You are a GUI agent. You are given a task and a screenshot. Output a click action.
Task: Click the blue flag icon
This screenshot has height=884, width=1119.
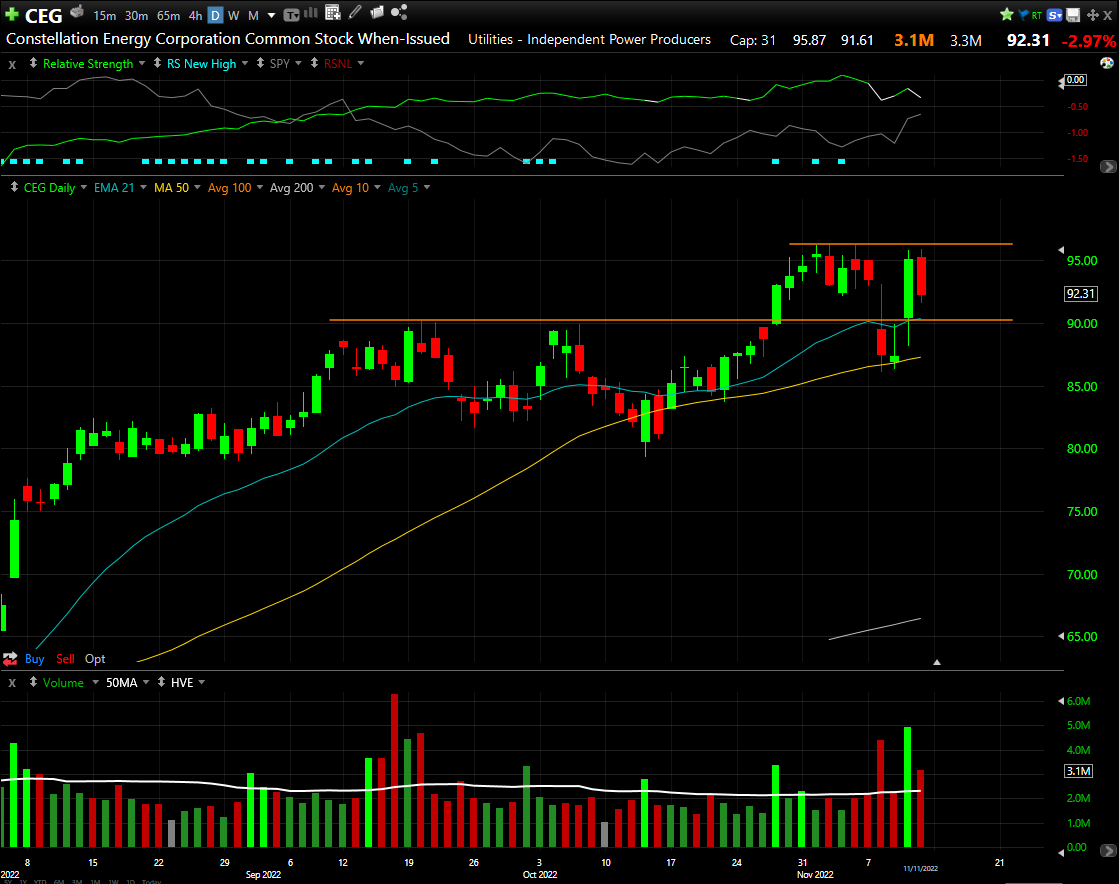click(1023, 14)
